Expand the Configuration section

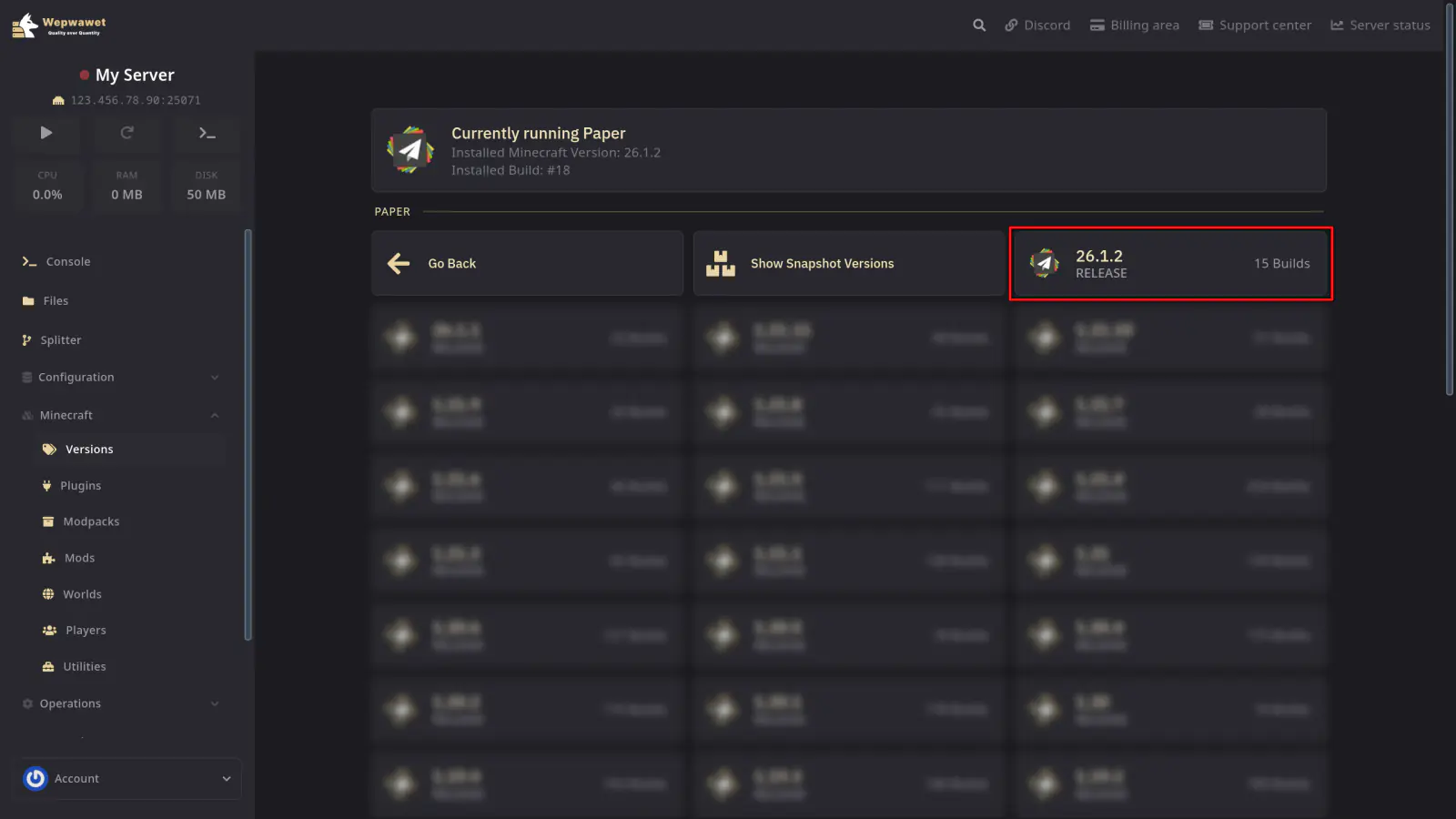pos(215,378)
